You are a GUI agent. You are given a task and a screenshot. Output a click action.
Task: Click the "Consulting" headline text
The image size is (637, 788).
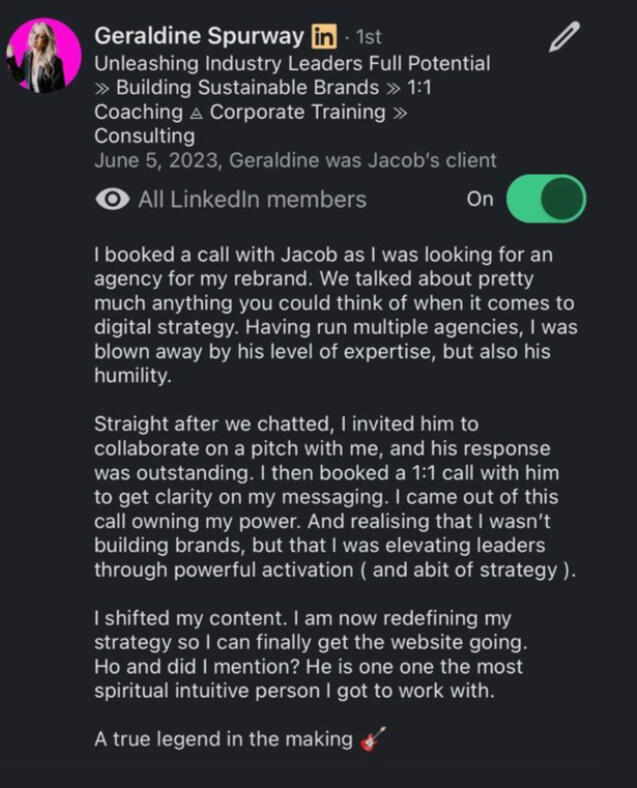145,136
